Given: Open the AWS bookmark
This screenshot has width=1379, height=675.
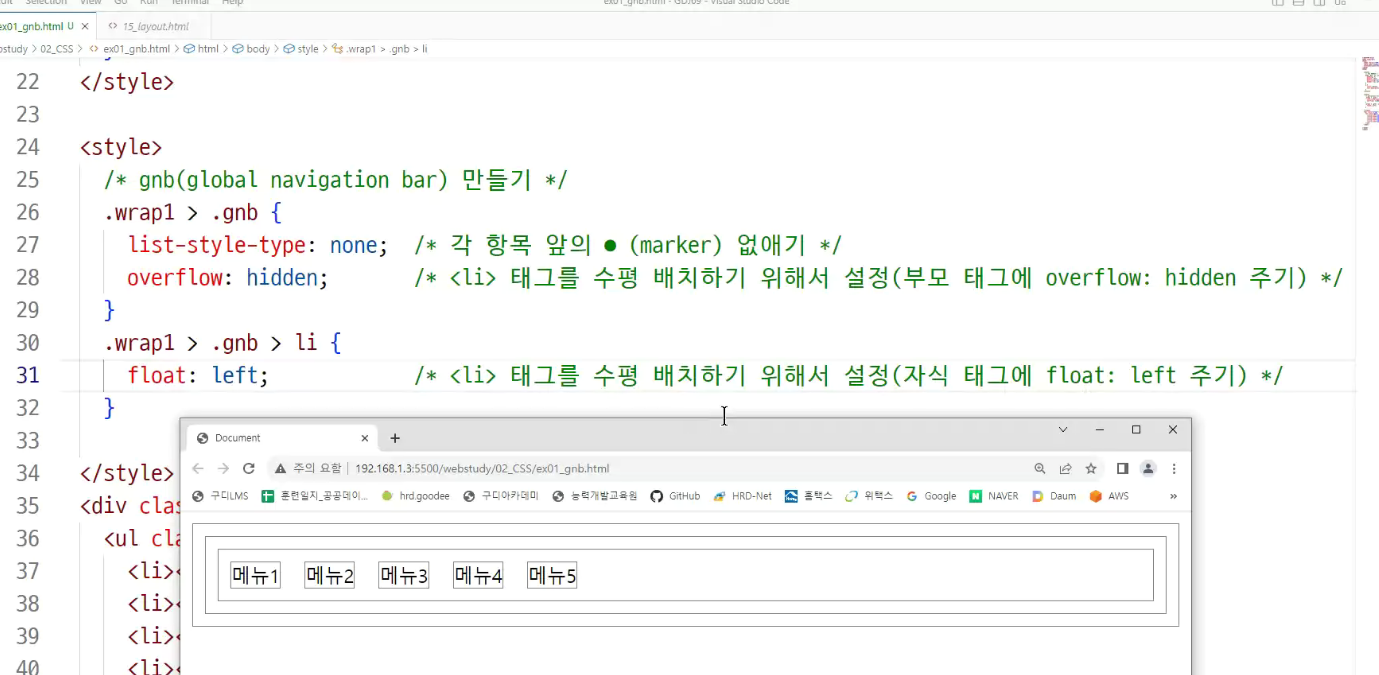Looking at the screenshot, I should tap(1109, 496).
